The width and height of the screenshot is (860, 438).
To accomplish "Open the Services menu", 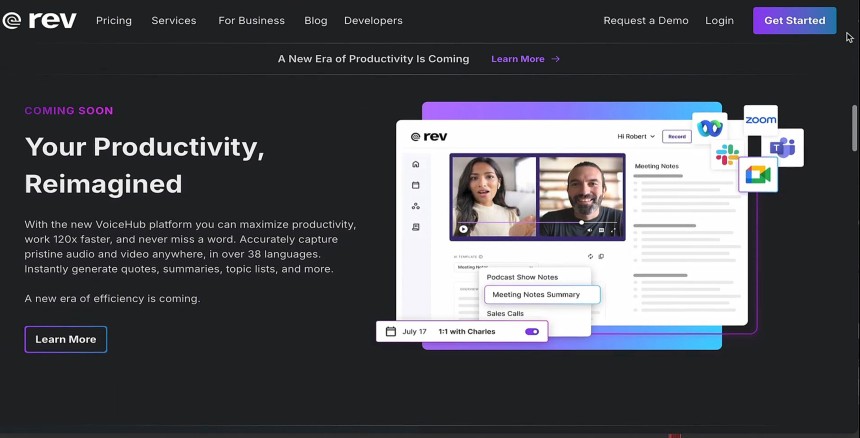I will point(174,21).
